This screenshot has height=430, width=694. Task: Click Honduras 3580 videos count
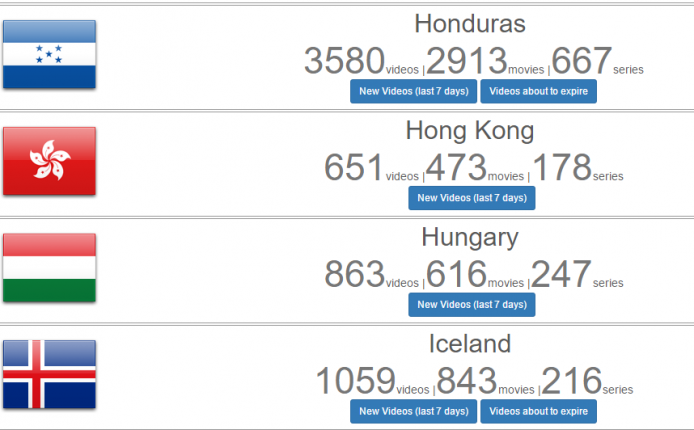344,61
